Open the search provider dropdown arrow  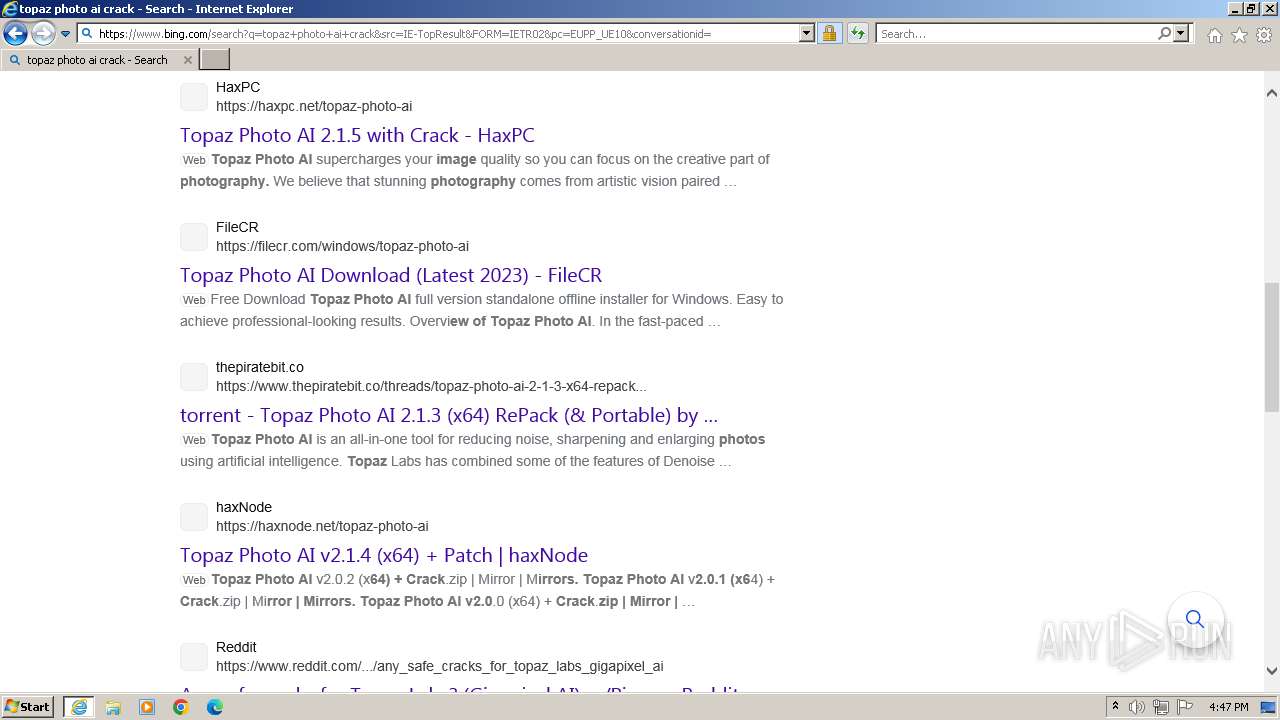tap(1181, 34)
